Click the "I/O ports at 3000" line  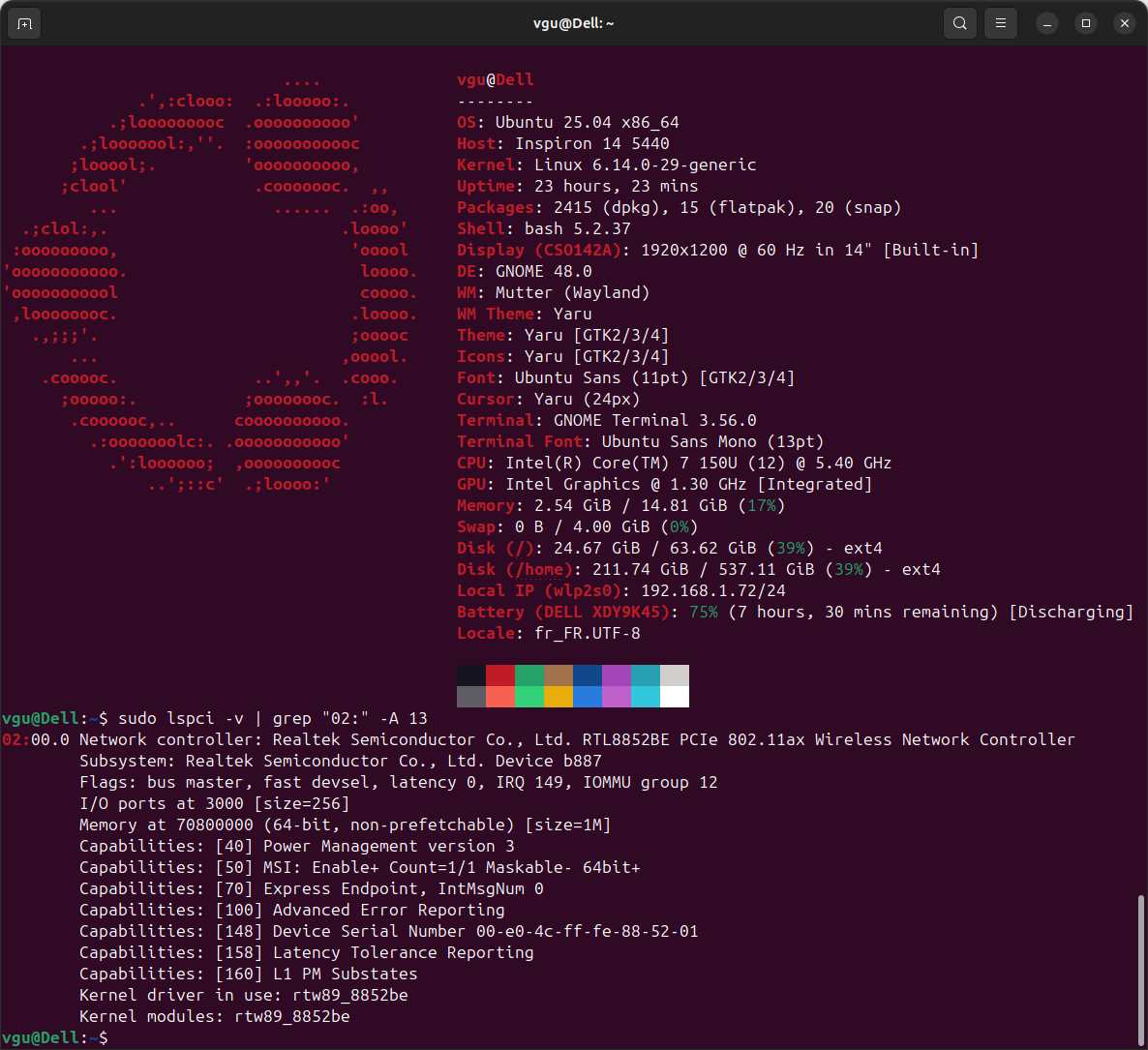pyautogui.click(x=215, y=803)
